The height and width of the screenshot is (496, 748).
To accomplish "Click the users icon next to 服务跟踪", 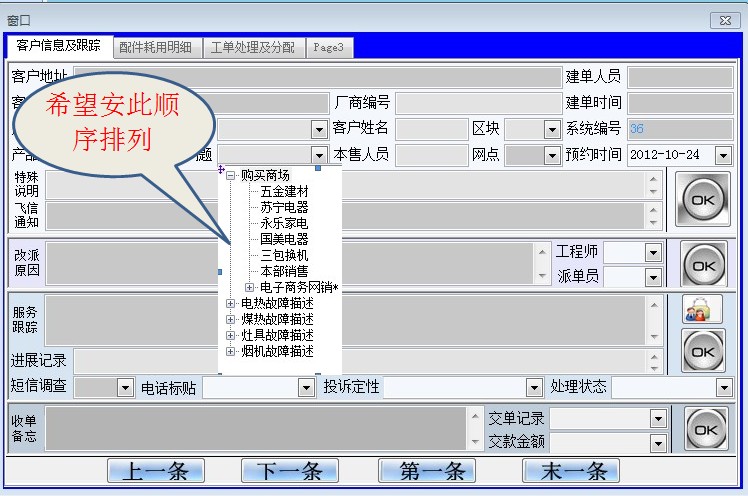I will point(703,310).
